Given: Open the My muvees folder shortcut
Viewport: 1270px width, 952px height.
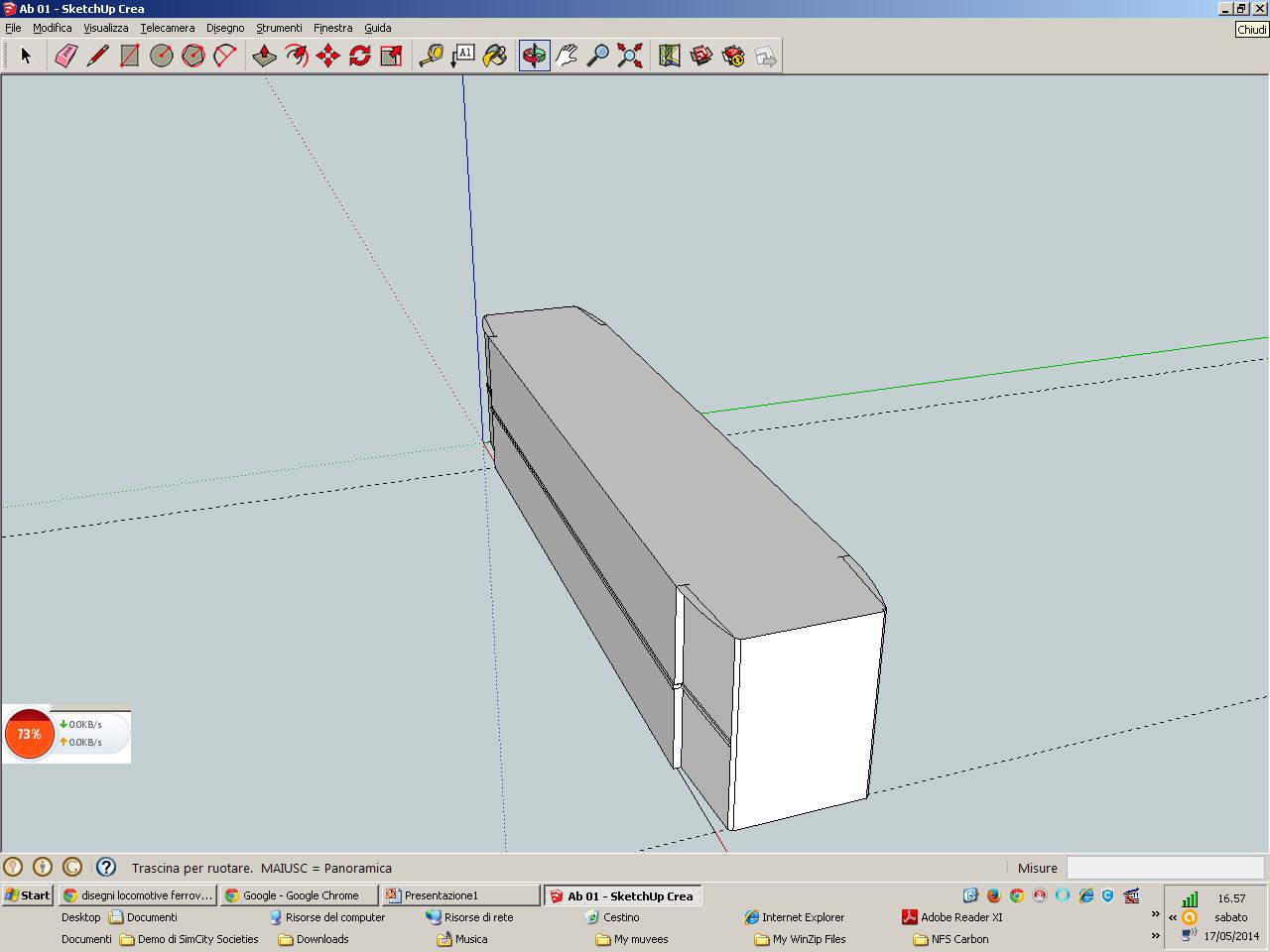Looking at the screenshot, I should [632, 939].
